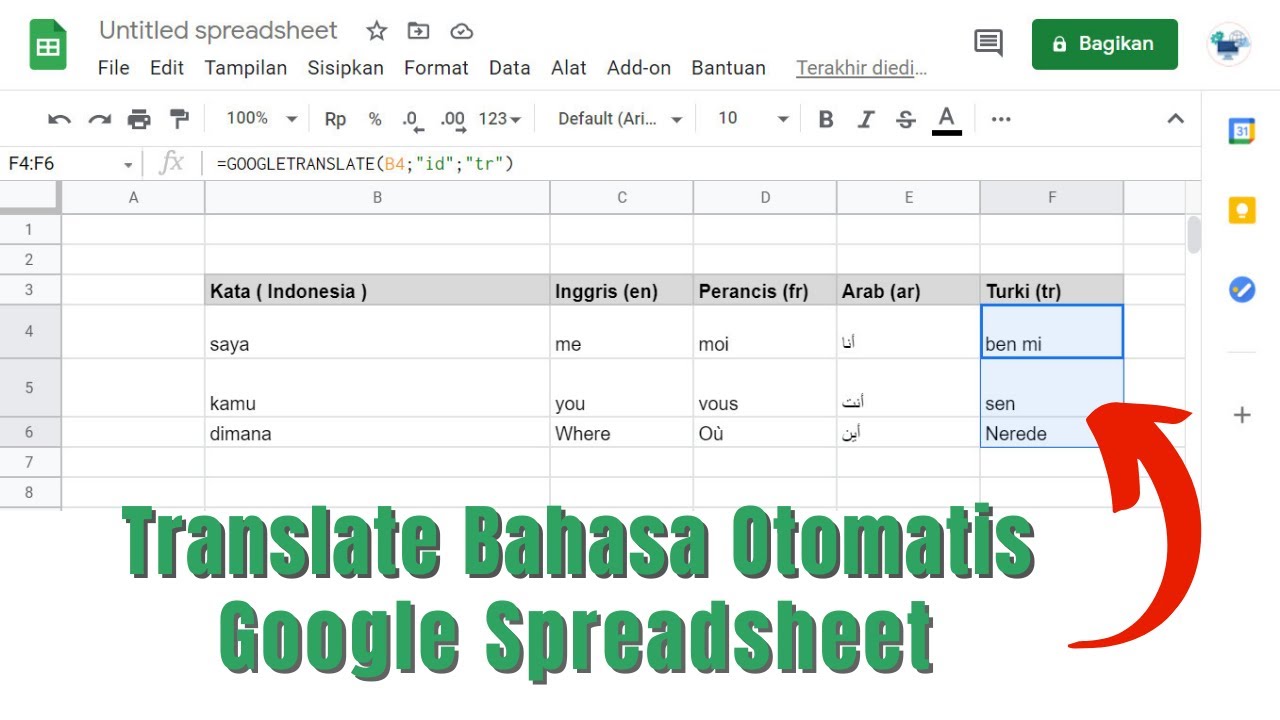Open the File menu

[x=114, y=68]
